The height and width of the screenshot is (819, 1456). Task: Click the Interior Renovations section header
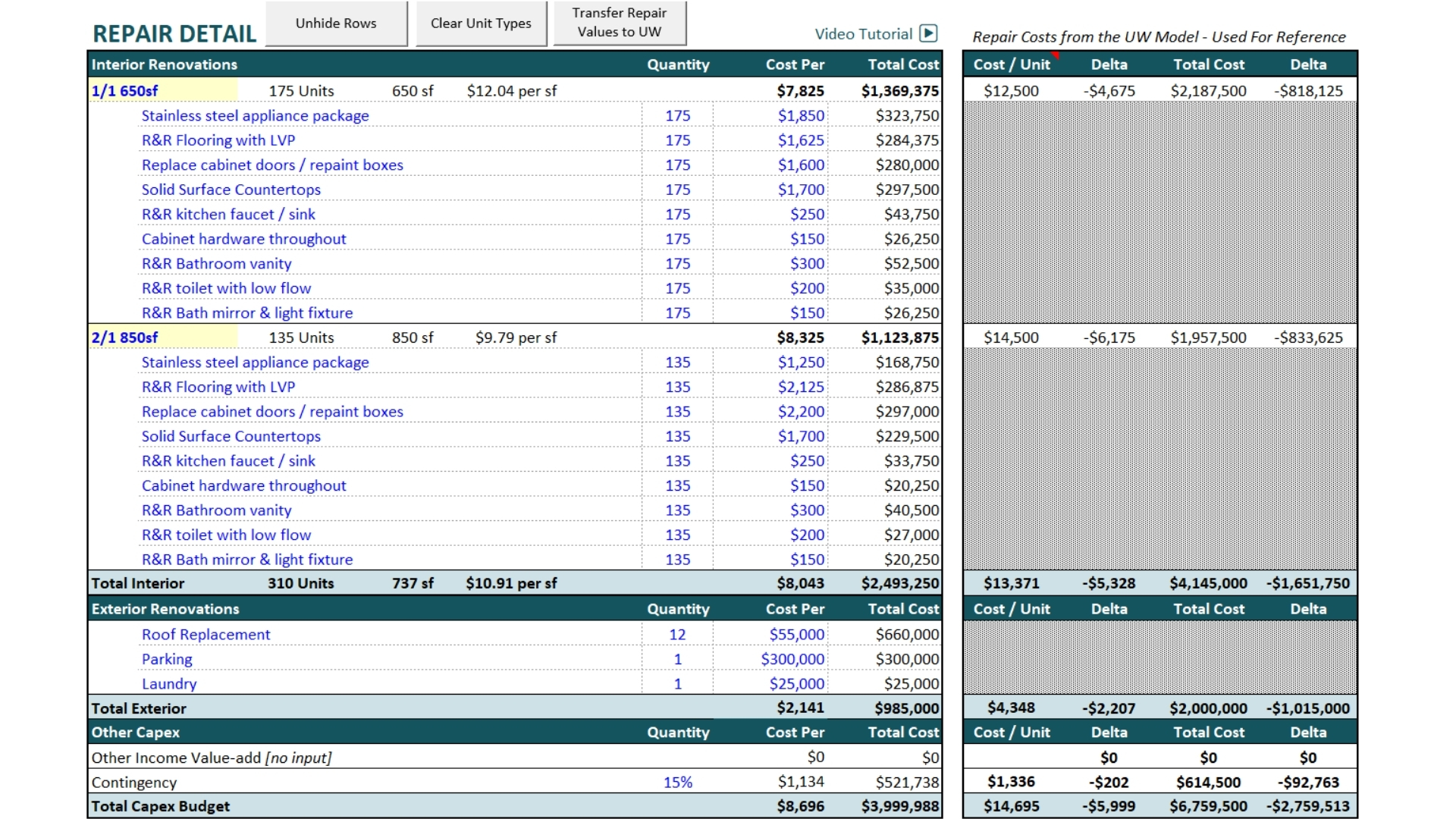[165, 64]
